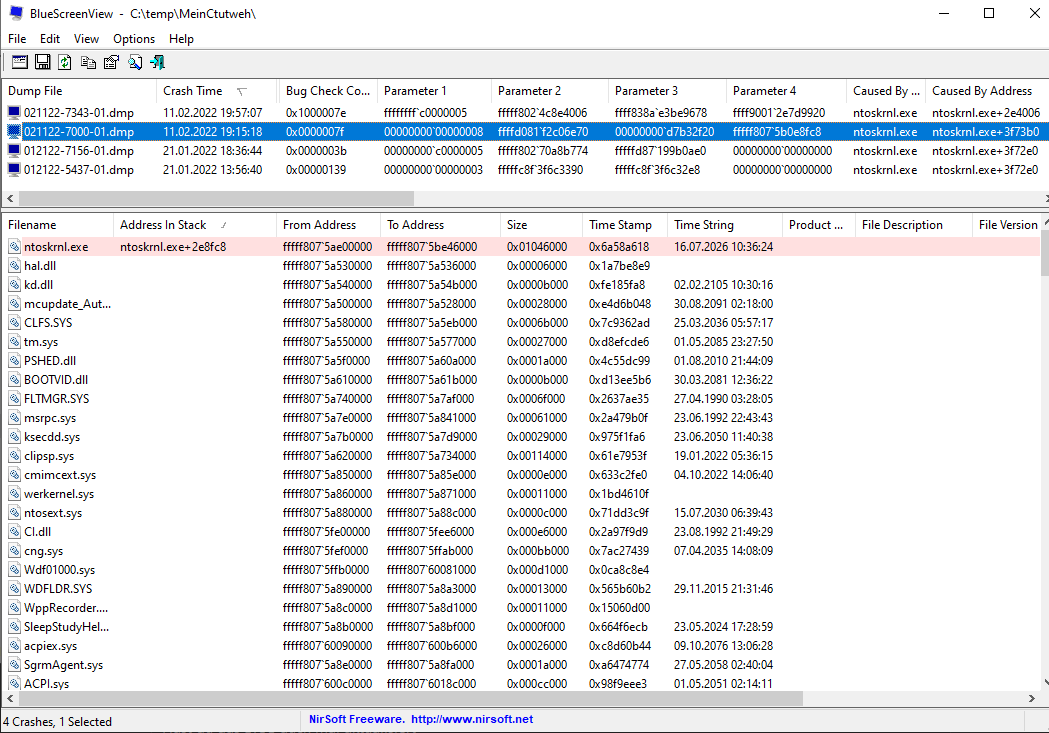
Task: Select the WDFLDR.SYS driver row
Action: (x=522, y=589)
